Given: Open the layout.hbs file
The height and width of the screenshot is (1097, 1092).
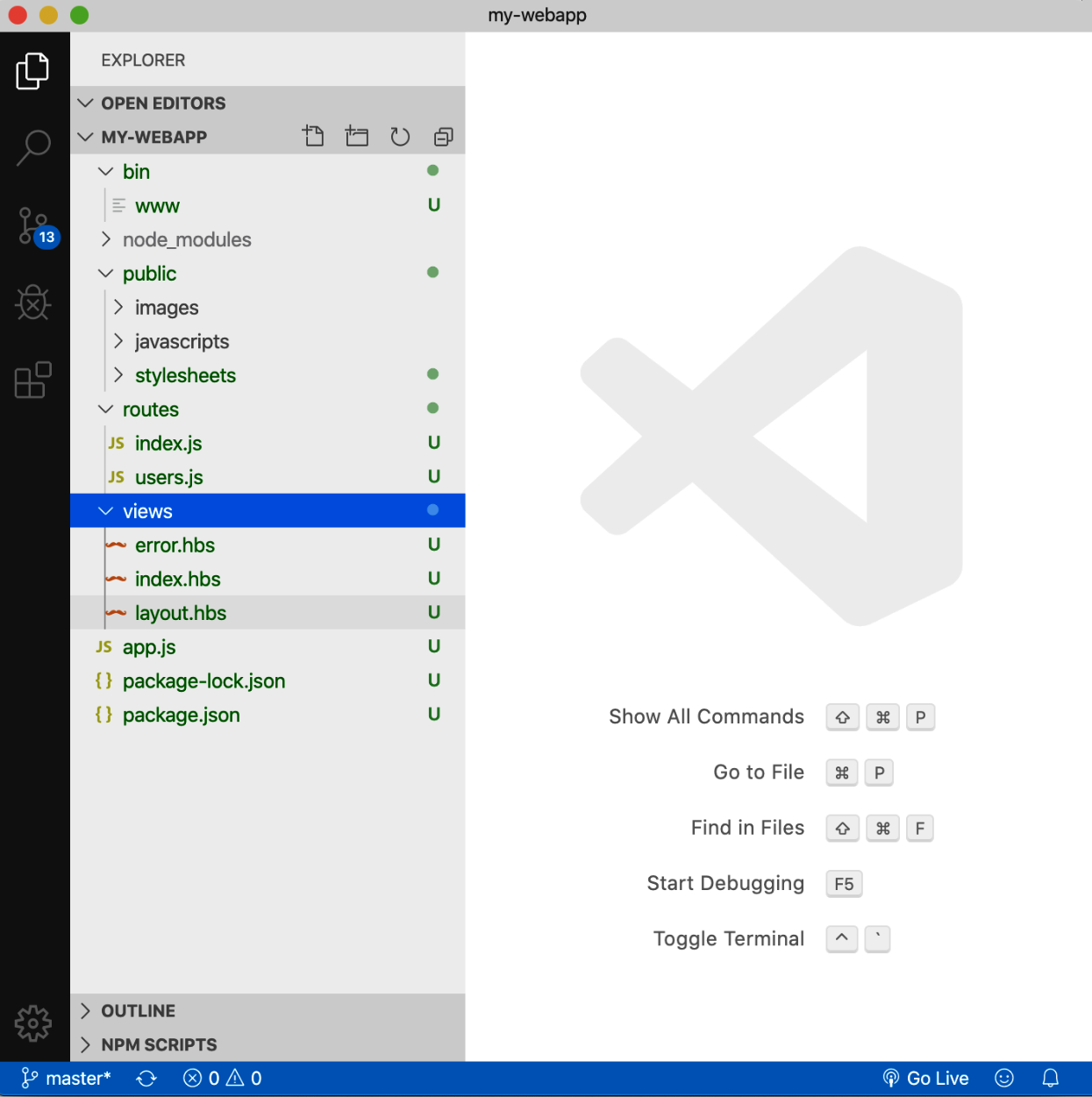Looking at the screenshot, I should click(181, 614).
